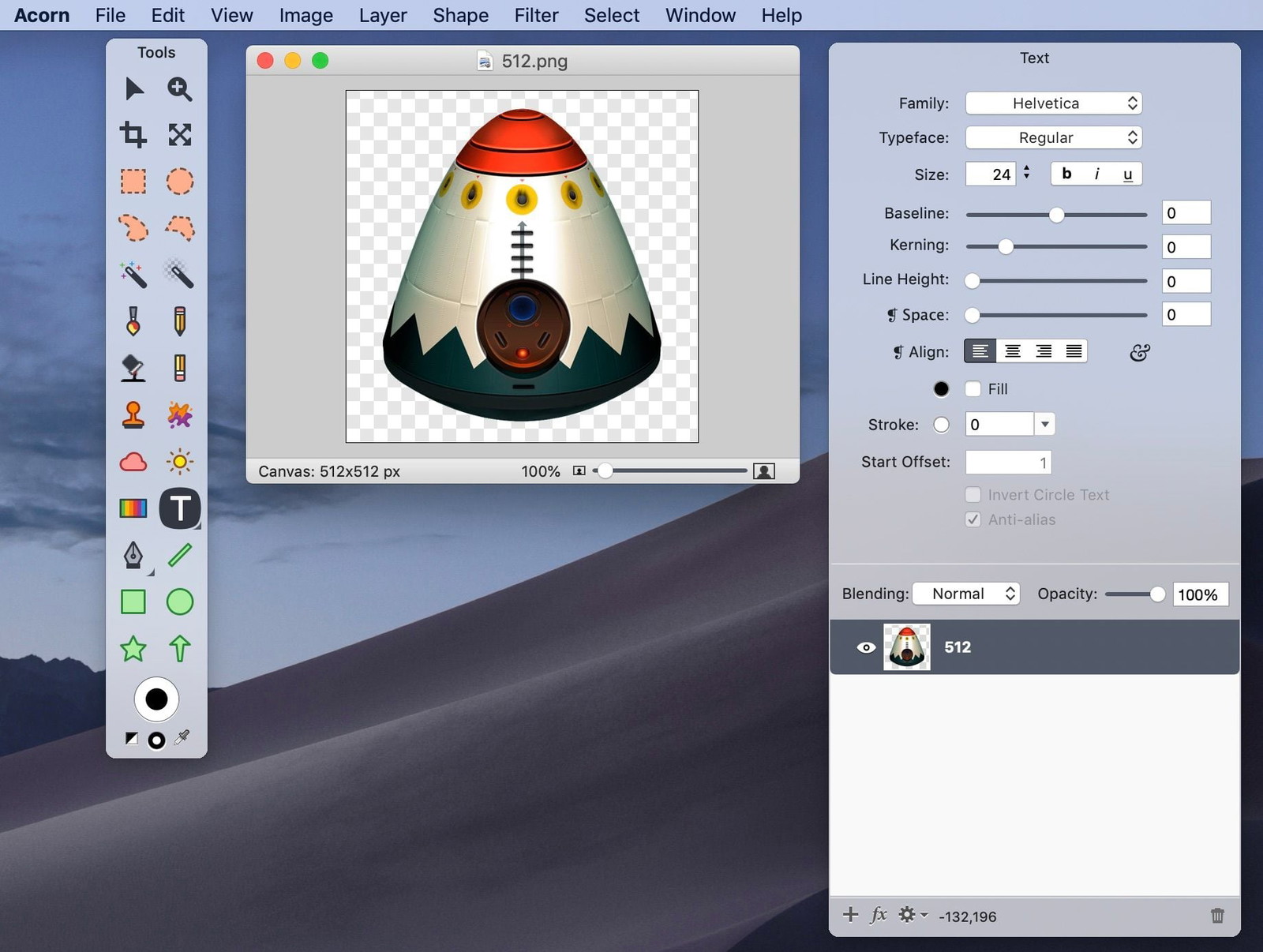
Task: Enable the Fill checkbox
Action: tap(973, 389)
